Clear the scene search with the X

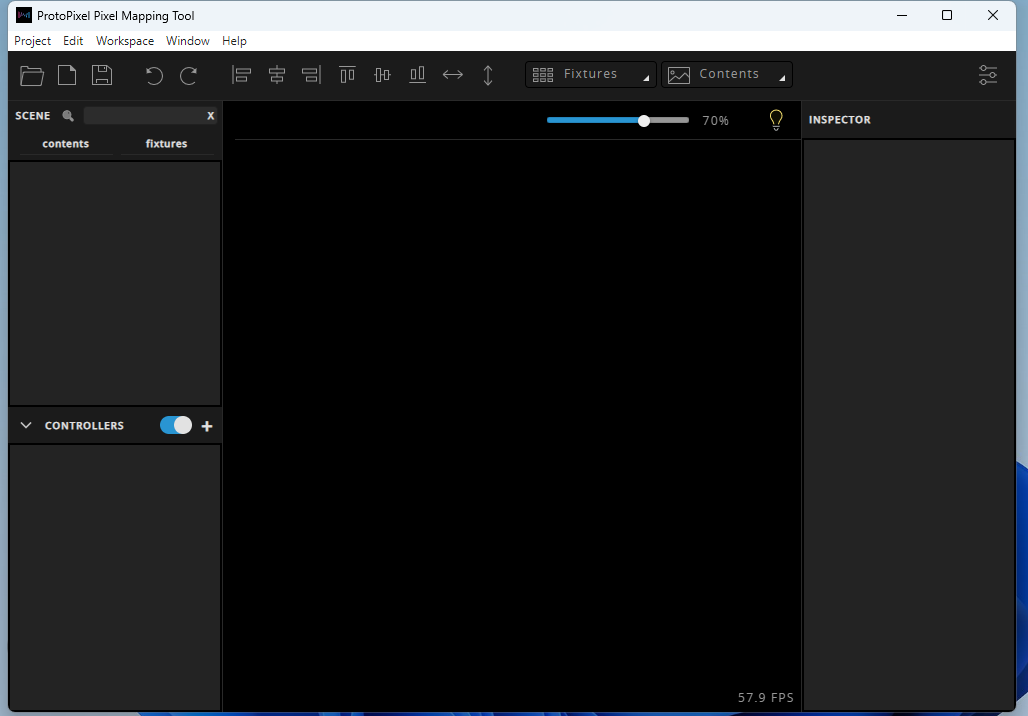point(210,115)
